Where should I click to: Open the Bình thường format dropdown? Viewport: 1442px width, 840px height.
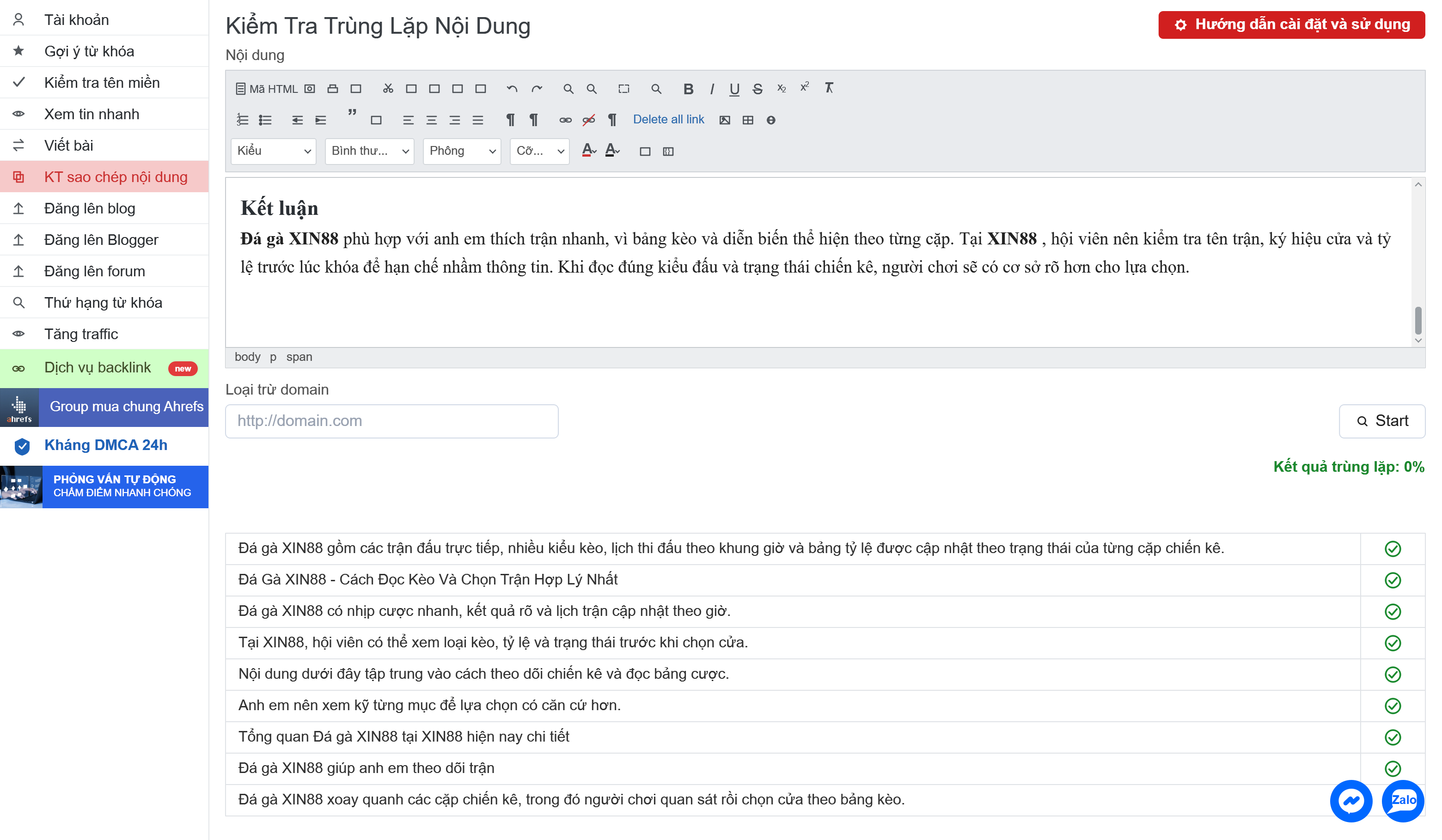click(x=370, y=151)
